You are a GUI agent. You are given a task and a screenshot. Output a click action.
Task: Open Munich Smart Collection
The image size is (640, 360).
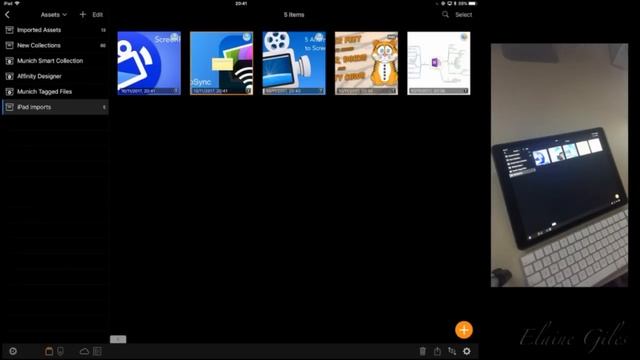55,61
